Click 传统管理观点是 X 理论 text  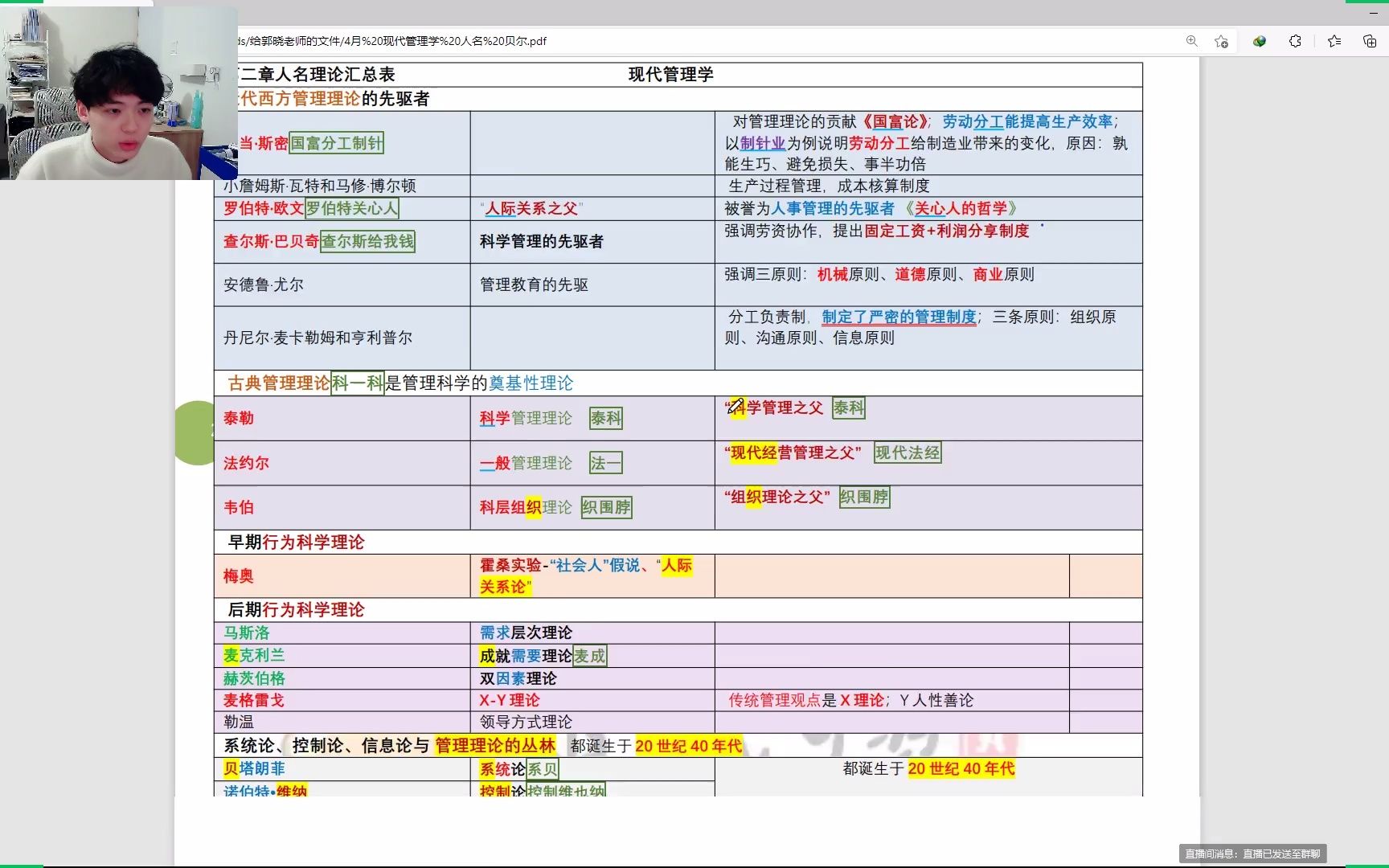[806, 700]
